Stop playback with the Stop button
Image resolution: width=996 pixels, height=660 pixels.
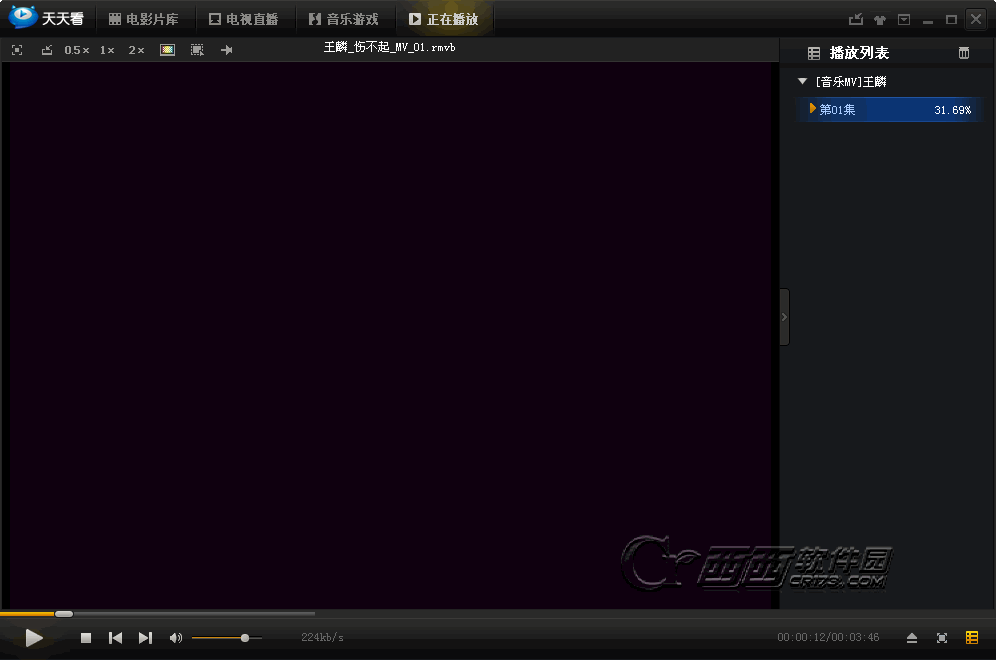86,638
